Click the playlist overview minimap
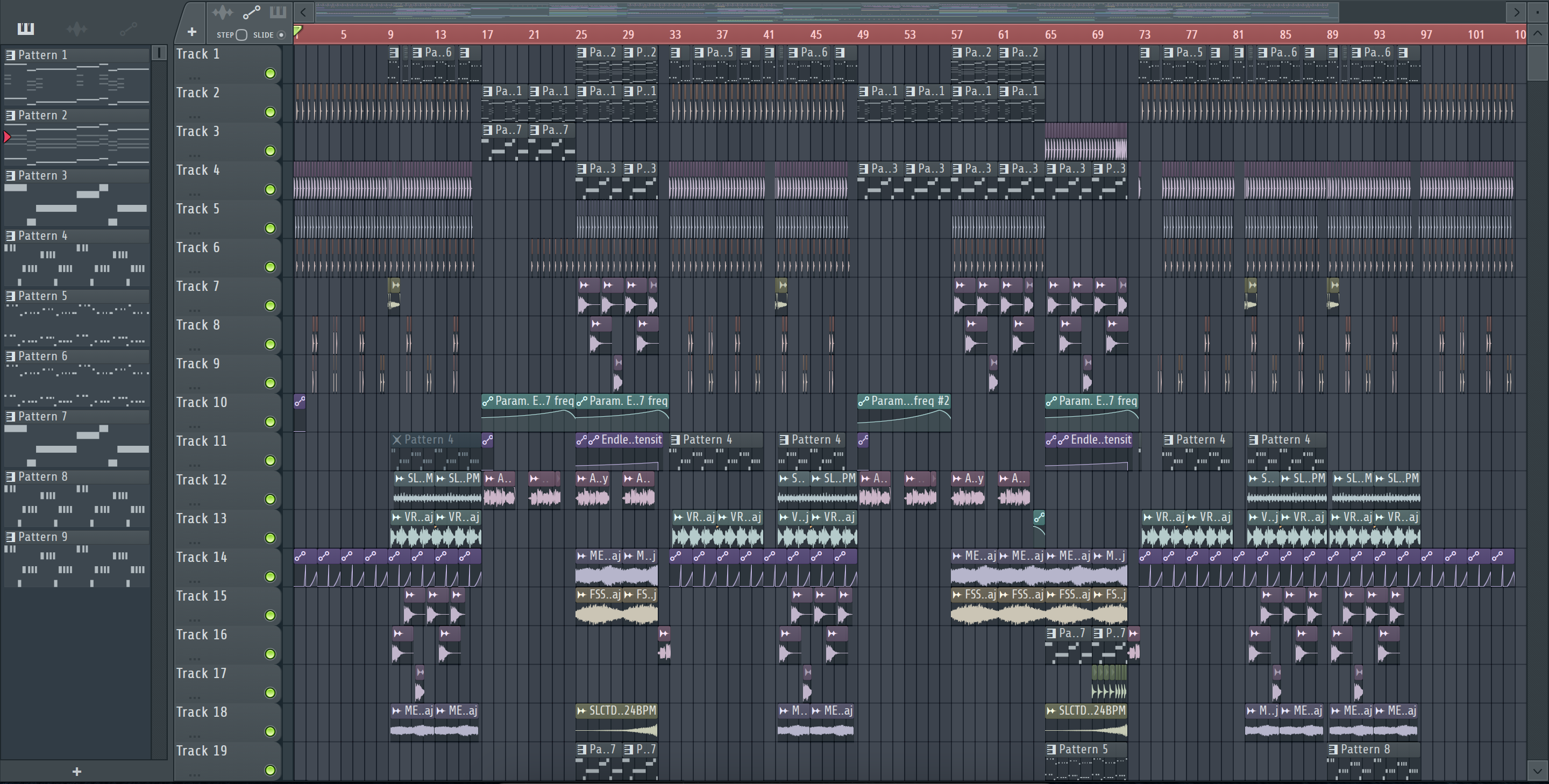 [x=827, y=11]
